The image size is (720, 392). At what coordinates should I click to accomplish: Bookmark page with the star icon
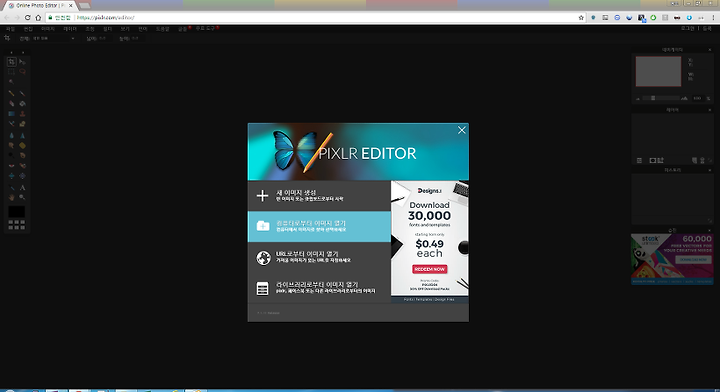(581, 17)
